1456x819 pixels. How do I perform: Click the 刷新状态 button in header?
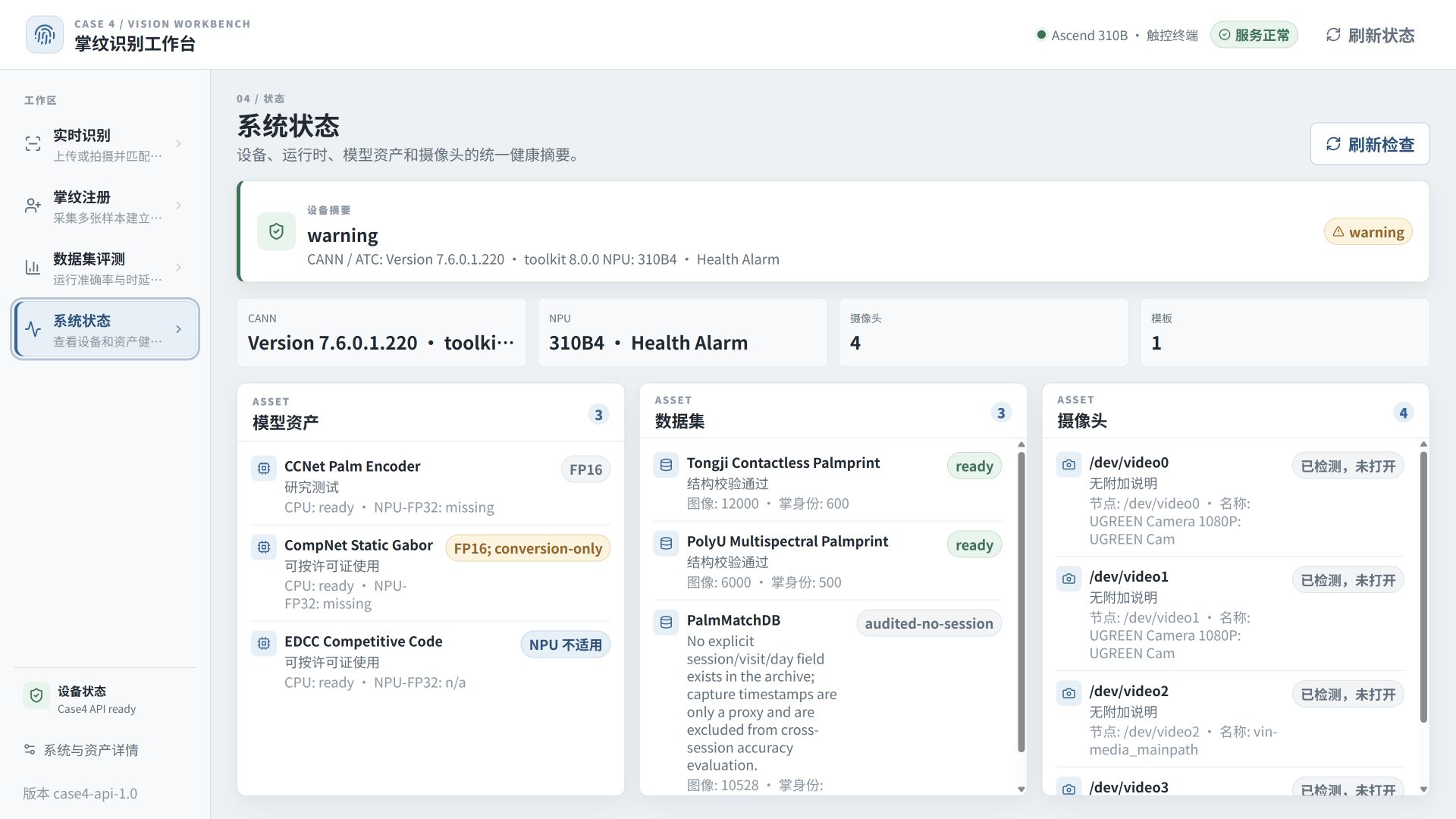click(x=1370, y=35)
